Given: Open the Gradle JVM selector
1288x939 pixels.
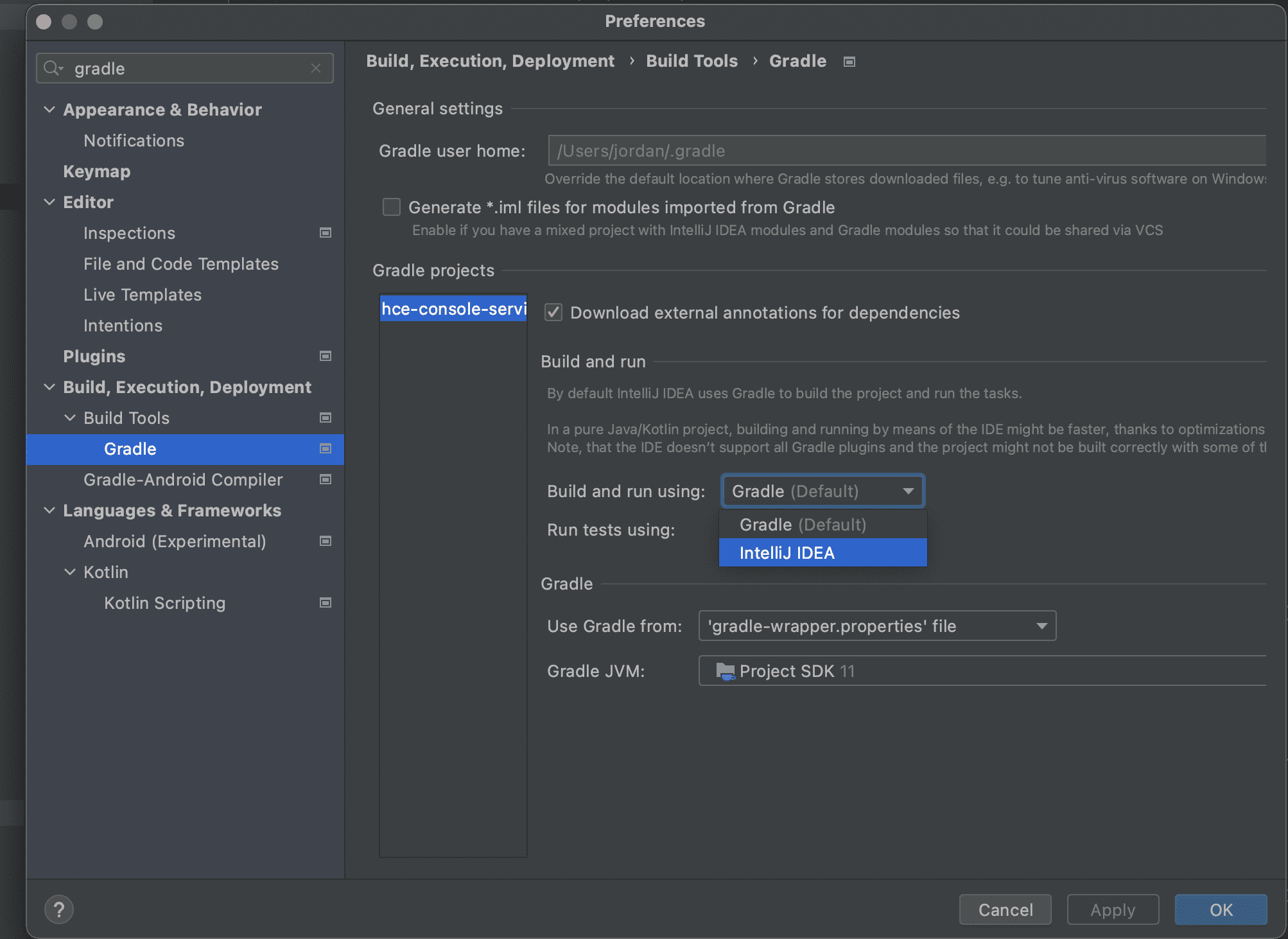Looking at the screenshot, I should [982, 671].
